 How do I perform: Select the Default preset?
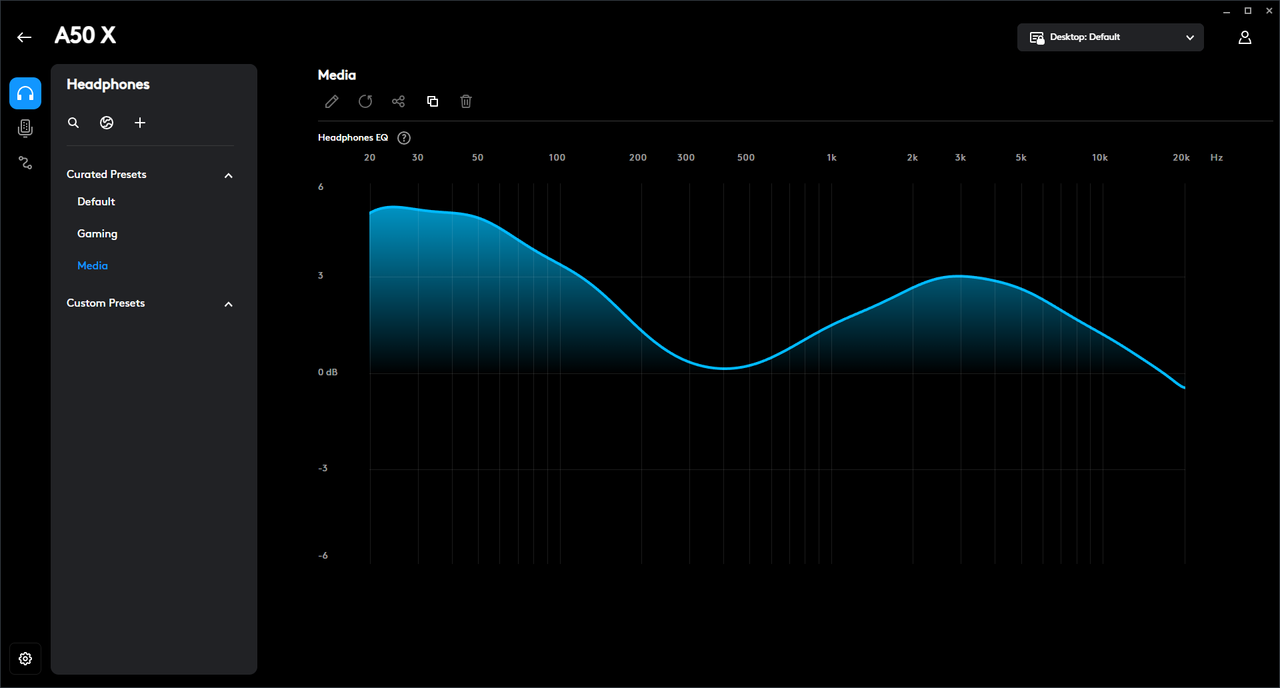pos(96,202)
